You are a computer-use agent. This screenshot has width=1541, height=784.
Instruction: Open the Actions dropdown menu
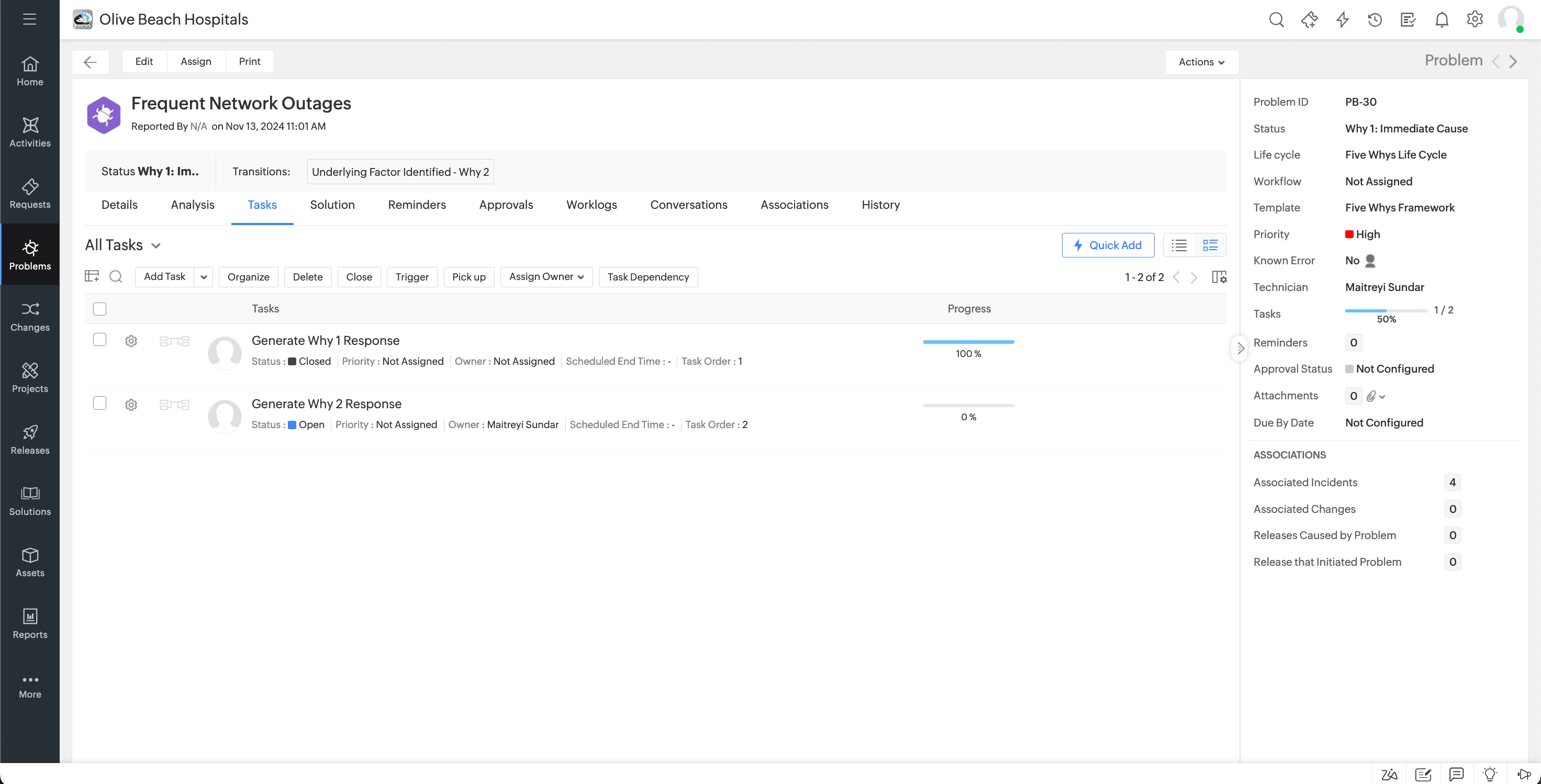(x=1201, y=61)
